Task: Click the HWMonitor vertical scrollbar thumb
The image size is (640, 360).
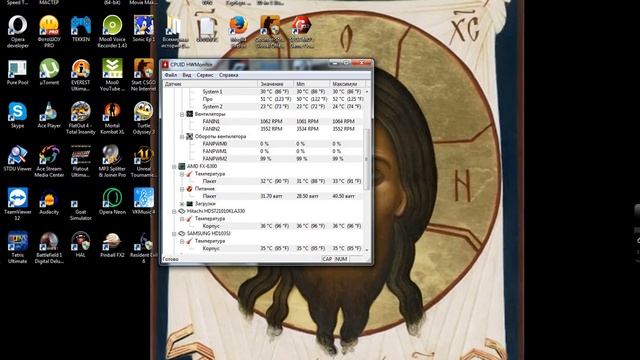Action: pos(367,160)
